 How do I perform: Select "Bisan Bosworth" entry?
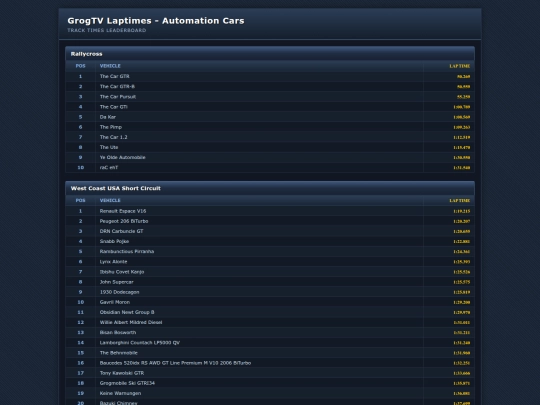point(118,332)
